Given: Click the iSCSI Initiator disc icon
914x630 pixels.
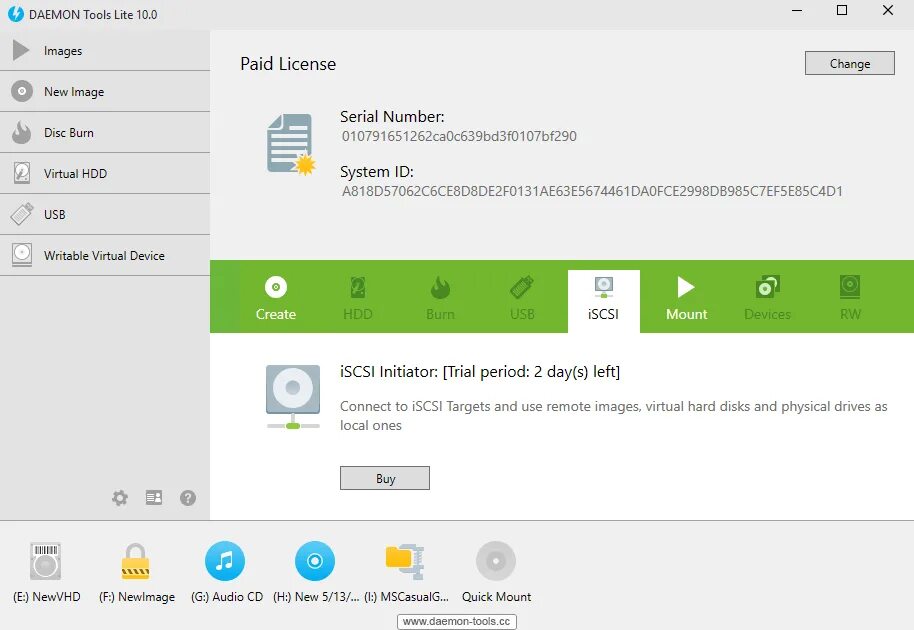Looking at the screenshot, I should [x=293, y=397].
